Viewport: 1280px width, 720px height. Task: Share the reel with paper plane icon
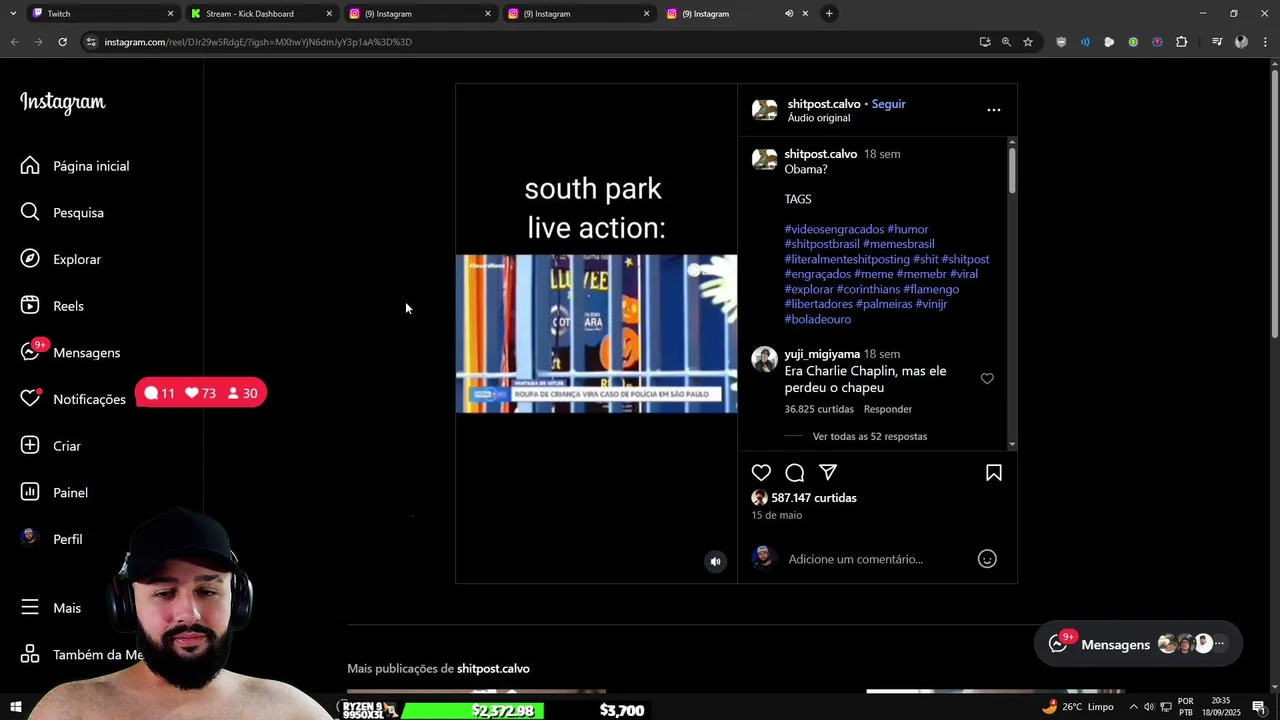point(828,473)
